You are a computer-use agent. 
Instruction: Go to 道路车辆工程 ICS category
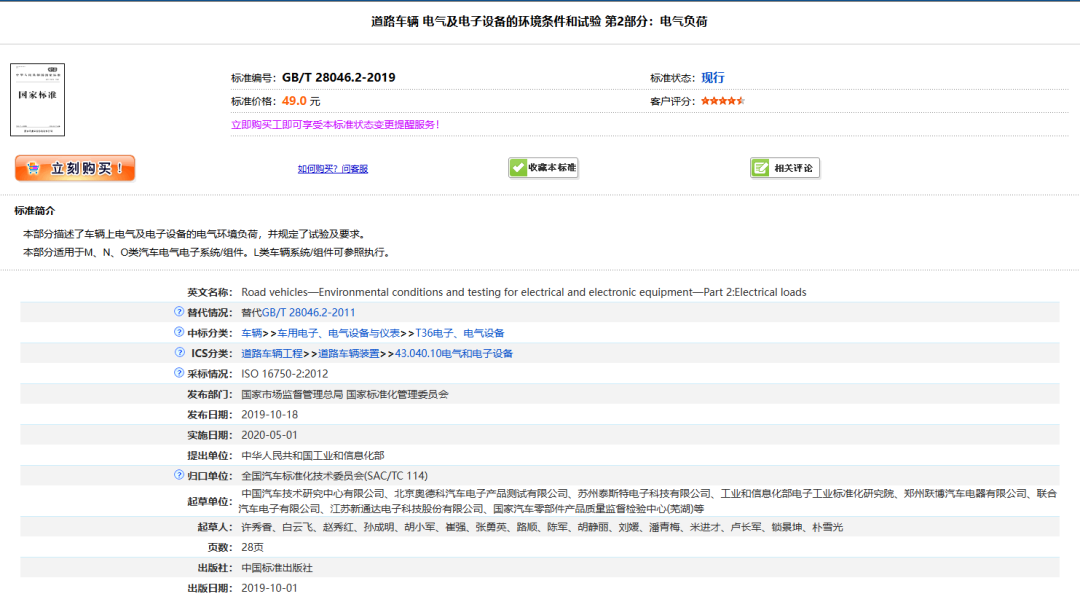272,354
